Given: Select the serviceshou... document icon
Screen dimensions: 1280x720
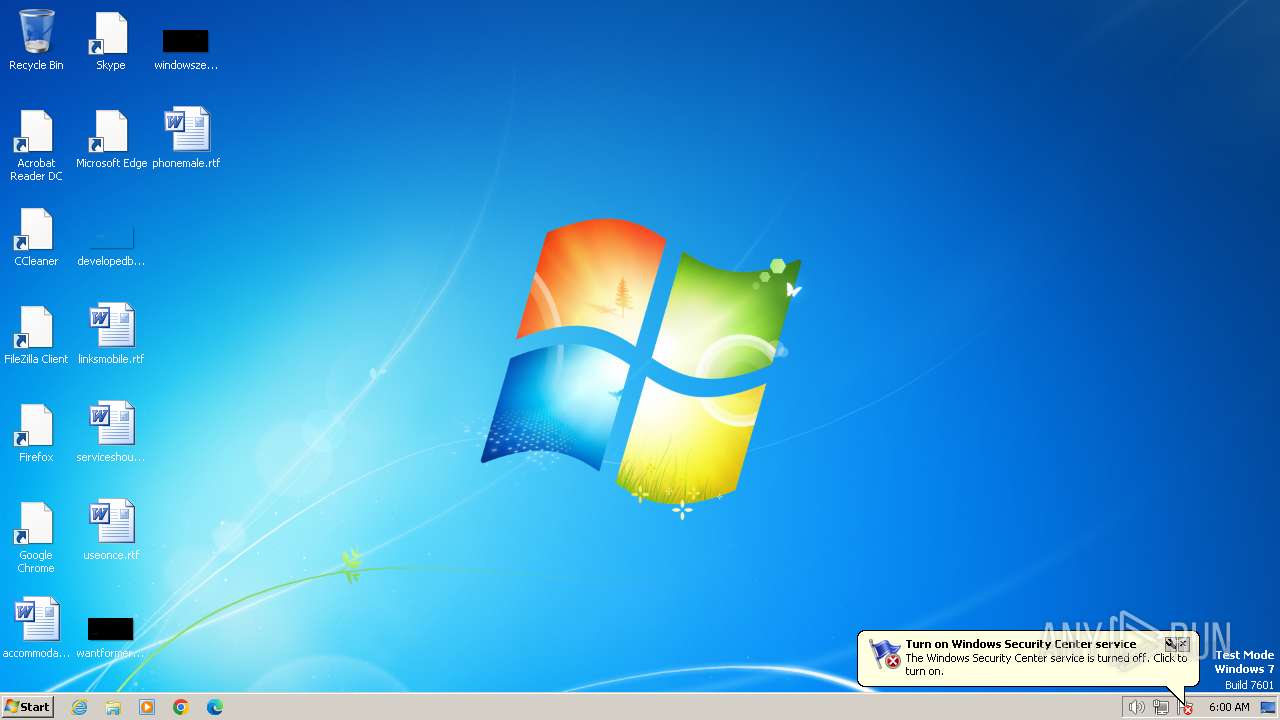Looking at the screenshot, I should click(111, 433).
